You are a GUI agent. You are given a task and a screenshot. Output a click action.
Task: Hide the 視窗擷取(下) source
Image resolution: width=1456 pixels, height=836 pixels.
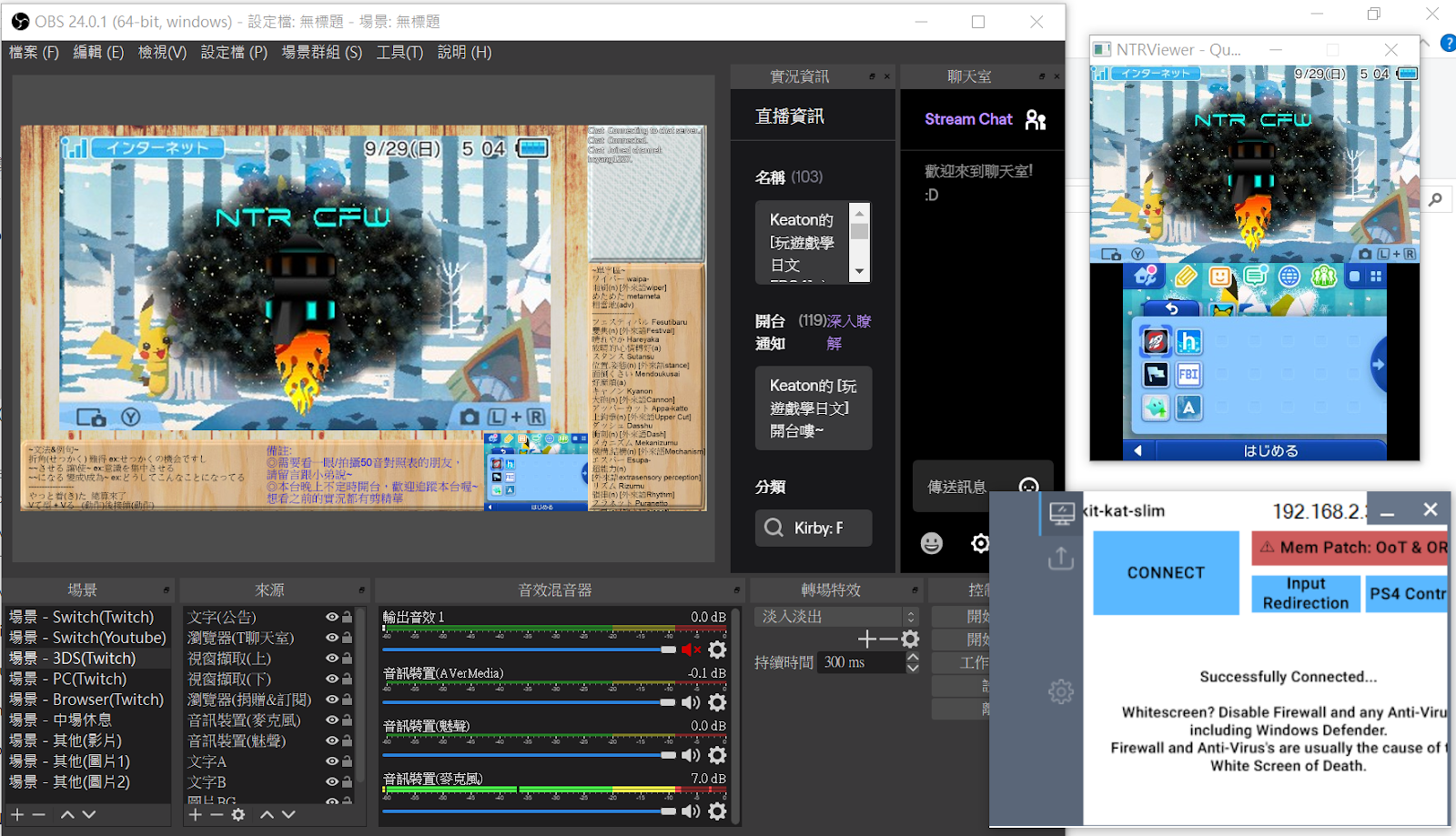332,679
